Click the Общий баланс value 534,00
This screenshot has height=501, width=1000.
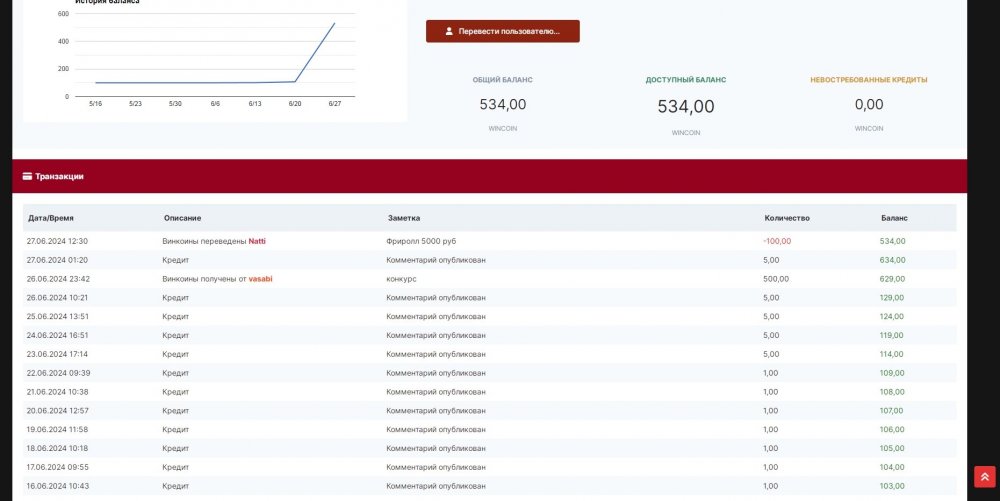502,104
